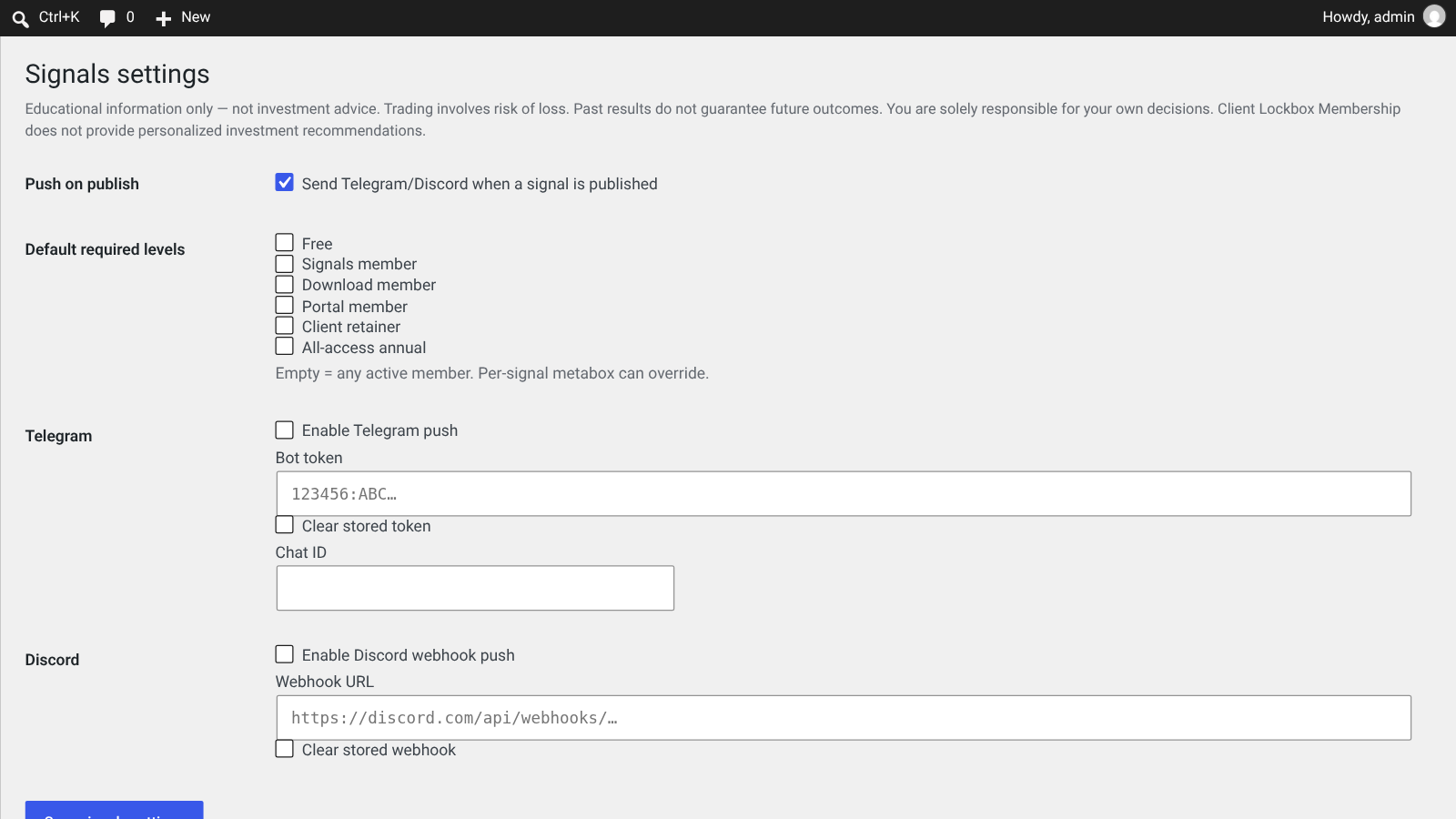Screen dimensions: 1456x819
Task: Click the blue save settings button
Action: point(114,810)
